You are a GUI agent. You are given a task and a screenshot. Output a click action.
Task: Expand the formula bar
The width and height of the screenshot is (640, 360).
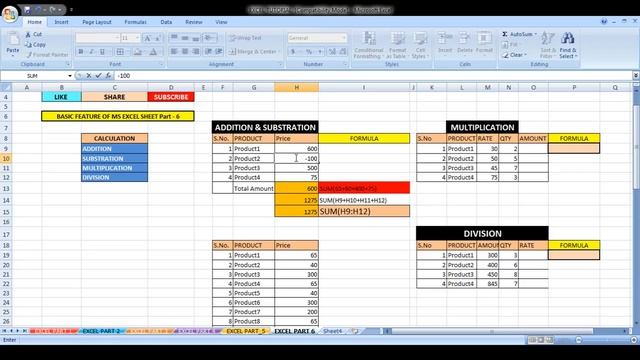(x=636, y=76)
